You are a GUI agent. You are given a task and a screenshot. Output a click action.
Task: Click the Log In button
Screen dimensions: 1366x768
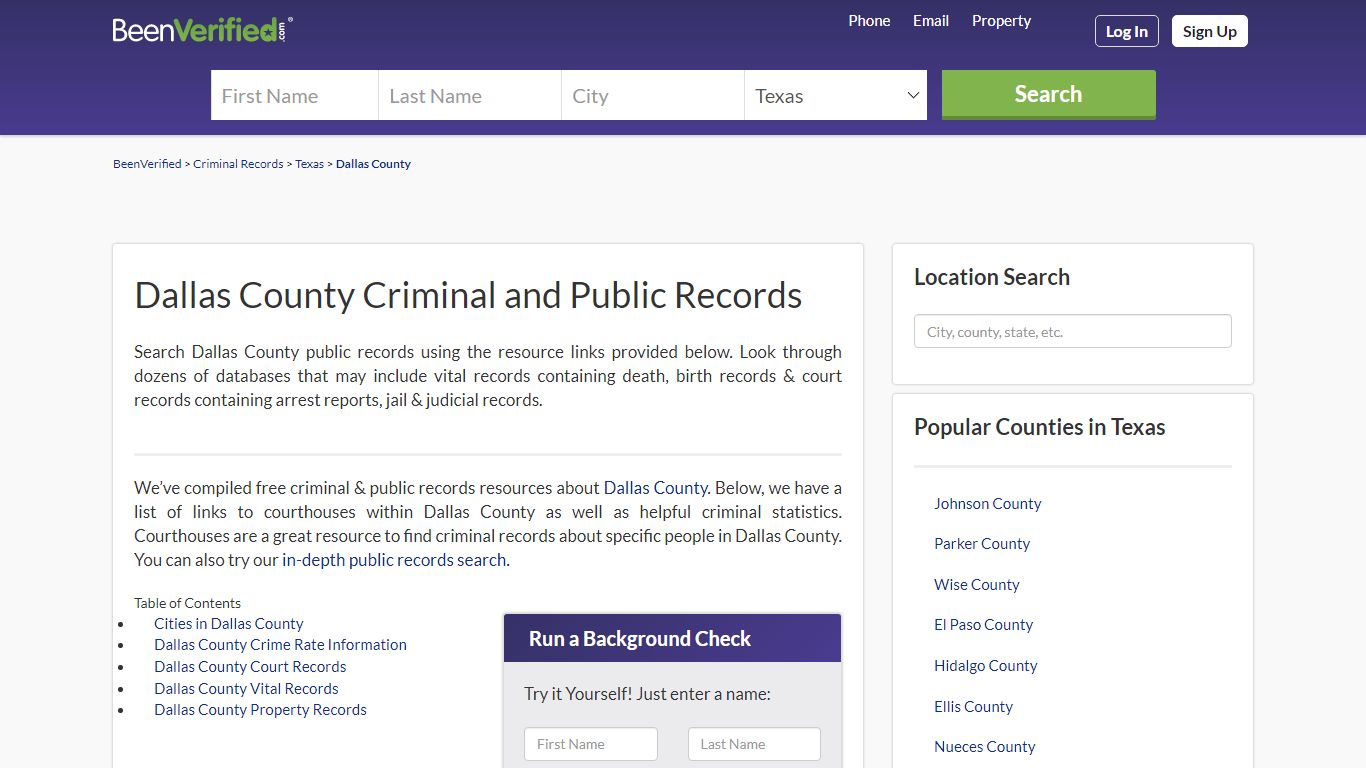pyautogui.click(x=1127, y=31)
